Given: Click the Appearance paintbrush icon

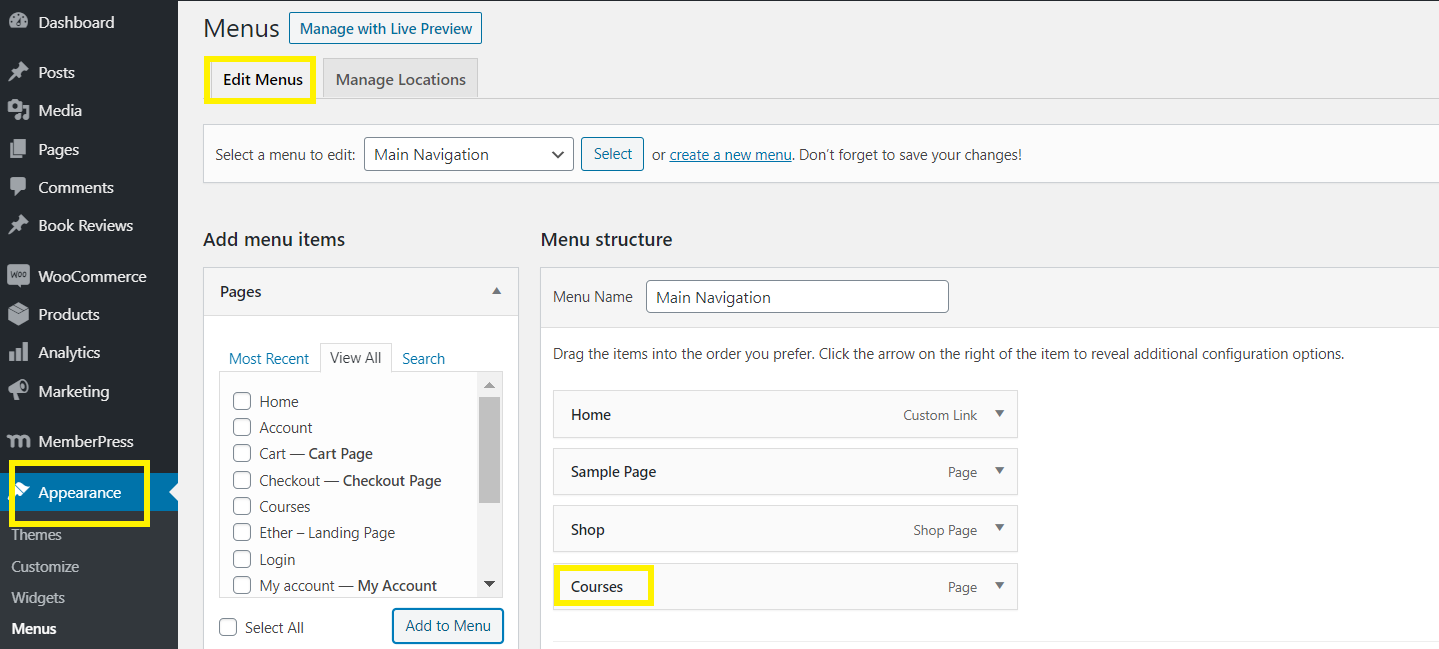Looking at the screenshot, I should point(20,490).
